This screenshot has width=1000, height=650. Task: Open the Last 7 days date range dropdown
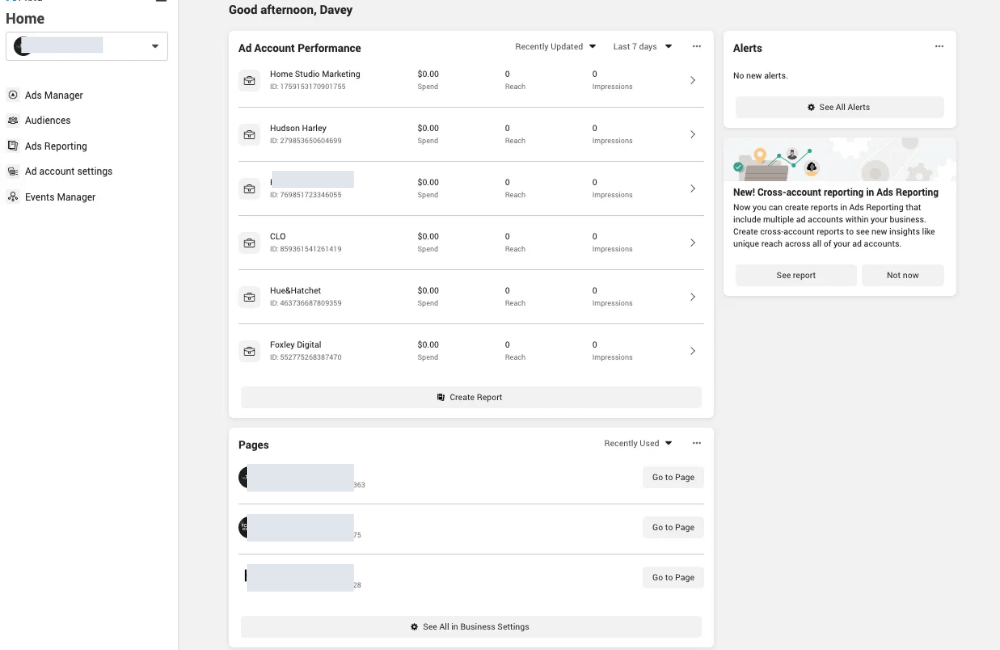pos(641,46)
